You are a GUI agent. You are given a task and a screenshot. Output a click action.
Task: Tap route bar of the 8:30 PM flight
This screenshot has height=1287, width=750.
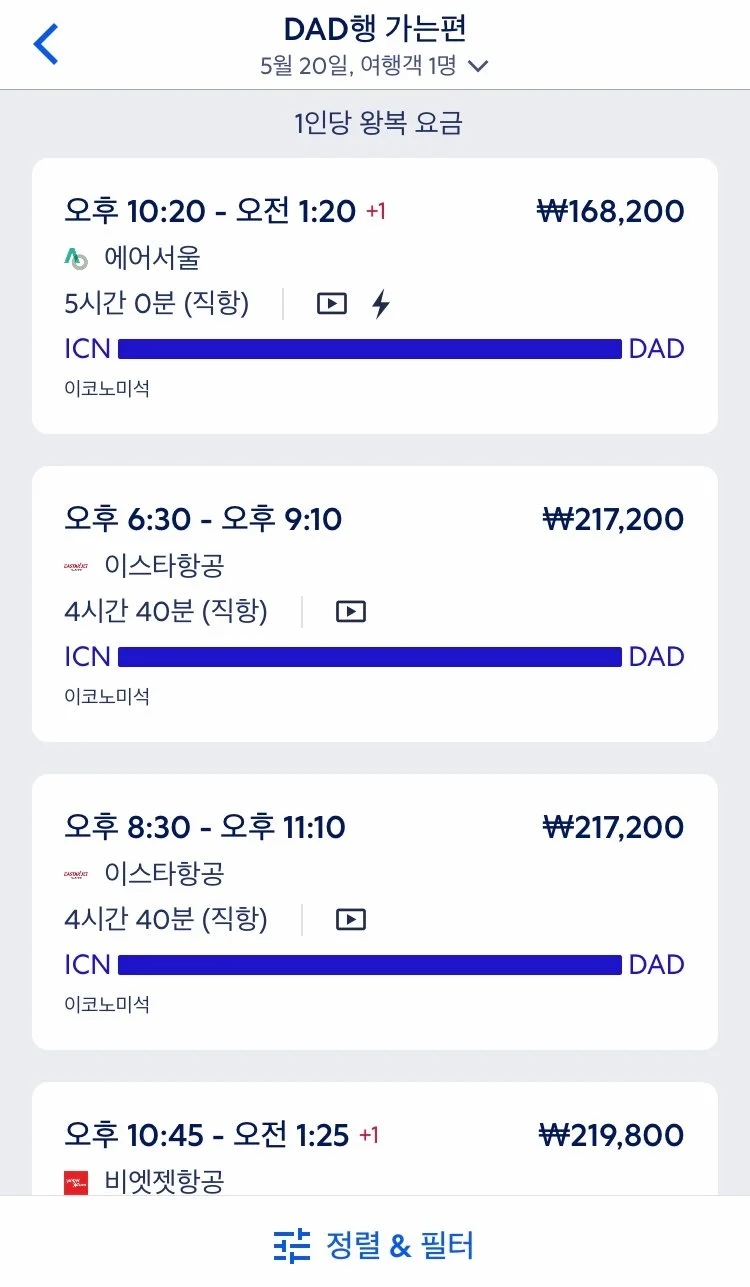(x=370, y=965)
